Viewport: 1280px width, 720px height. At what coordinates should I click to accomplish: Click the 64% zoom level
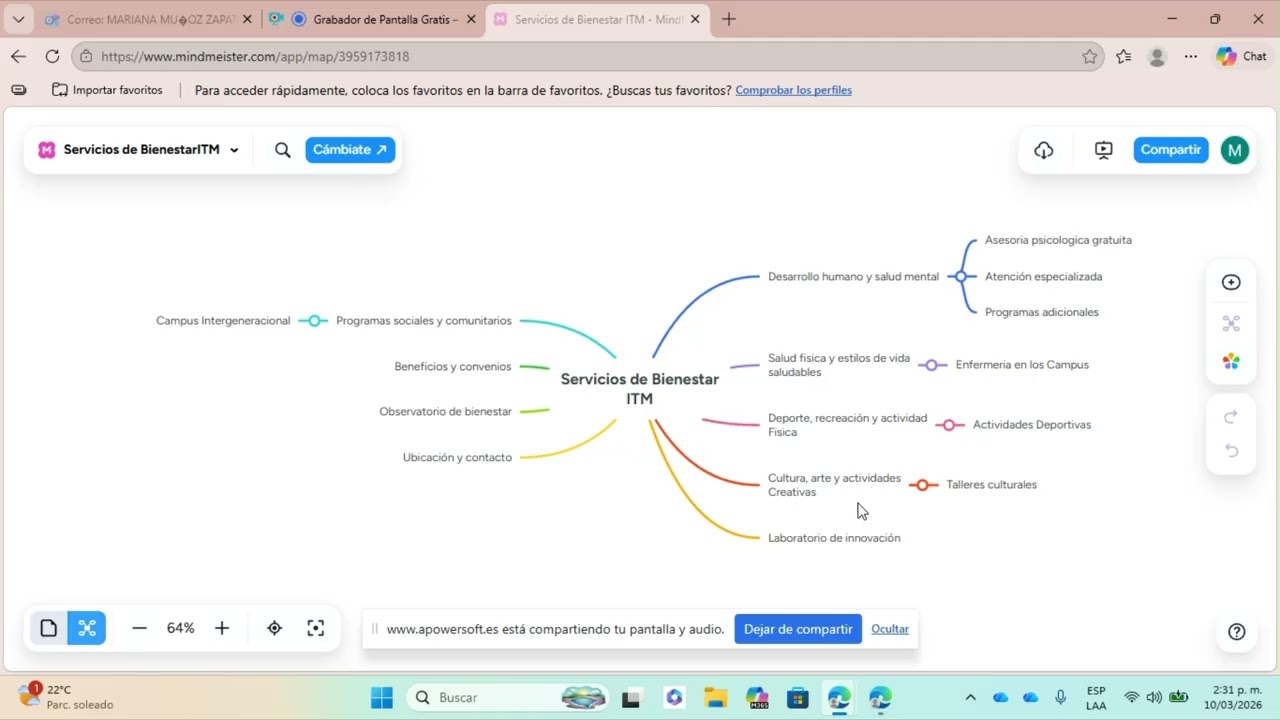pos(181,628)
